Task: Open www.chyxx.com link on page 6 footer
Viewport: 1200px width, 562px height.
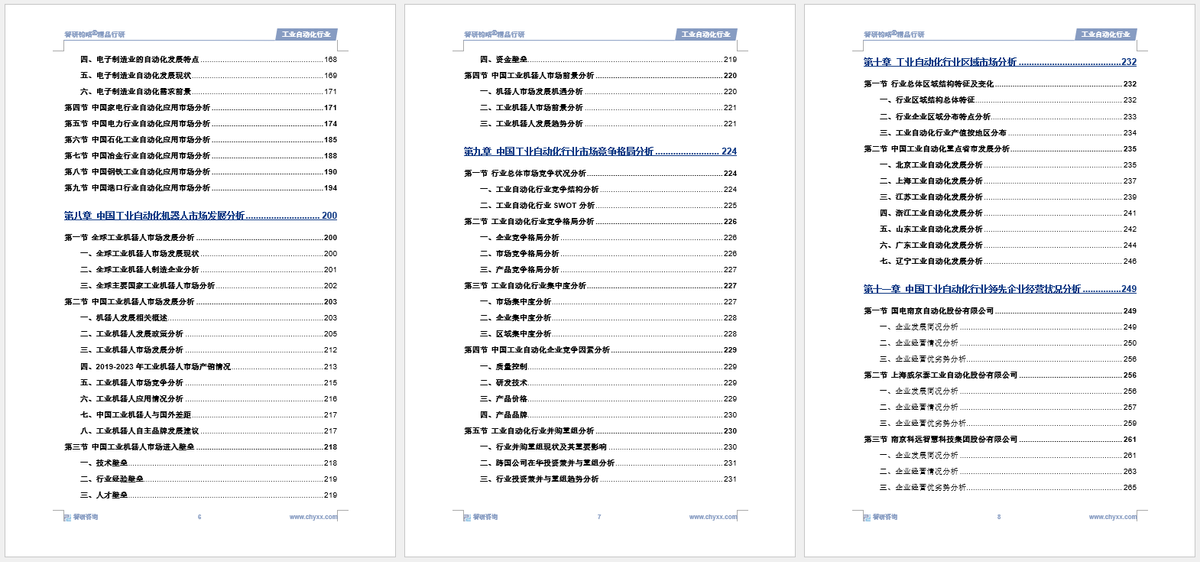Action: click(x=313, y=517)
